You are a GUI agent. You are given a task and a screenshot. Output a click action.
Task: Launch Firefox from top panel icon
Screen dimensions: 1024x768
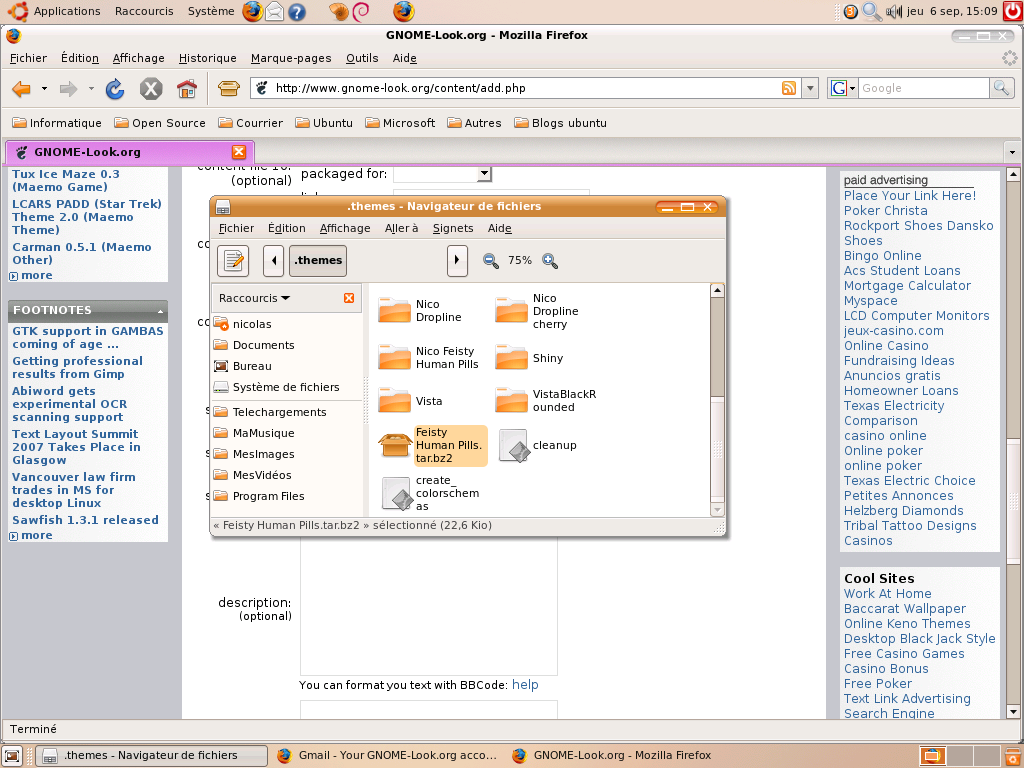point(253,11)
